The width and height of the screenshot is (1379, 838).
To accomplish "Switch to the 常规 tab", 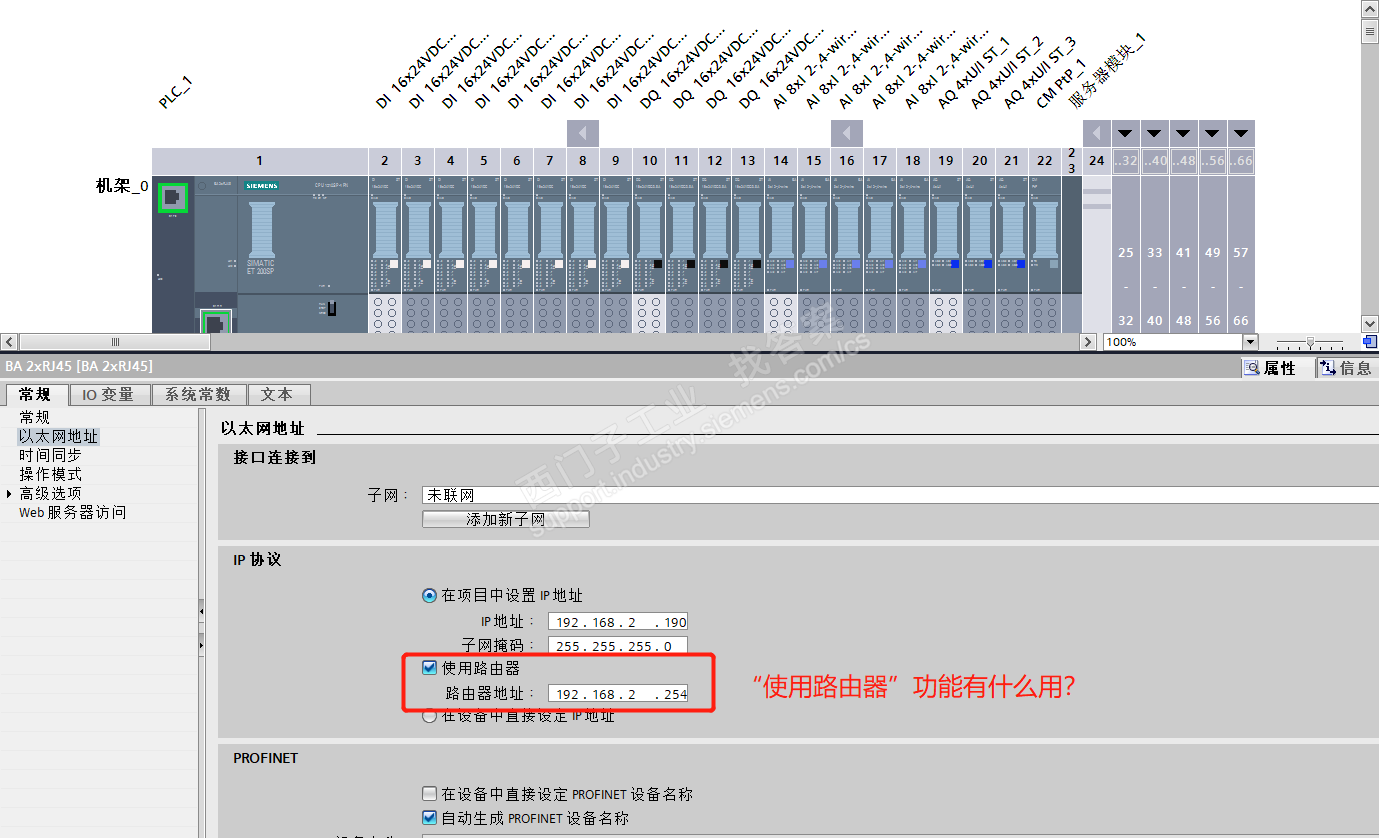I will pos(36,395).
